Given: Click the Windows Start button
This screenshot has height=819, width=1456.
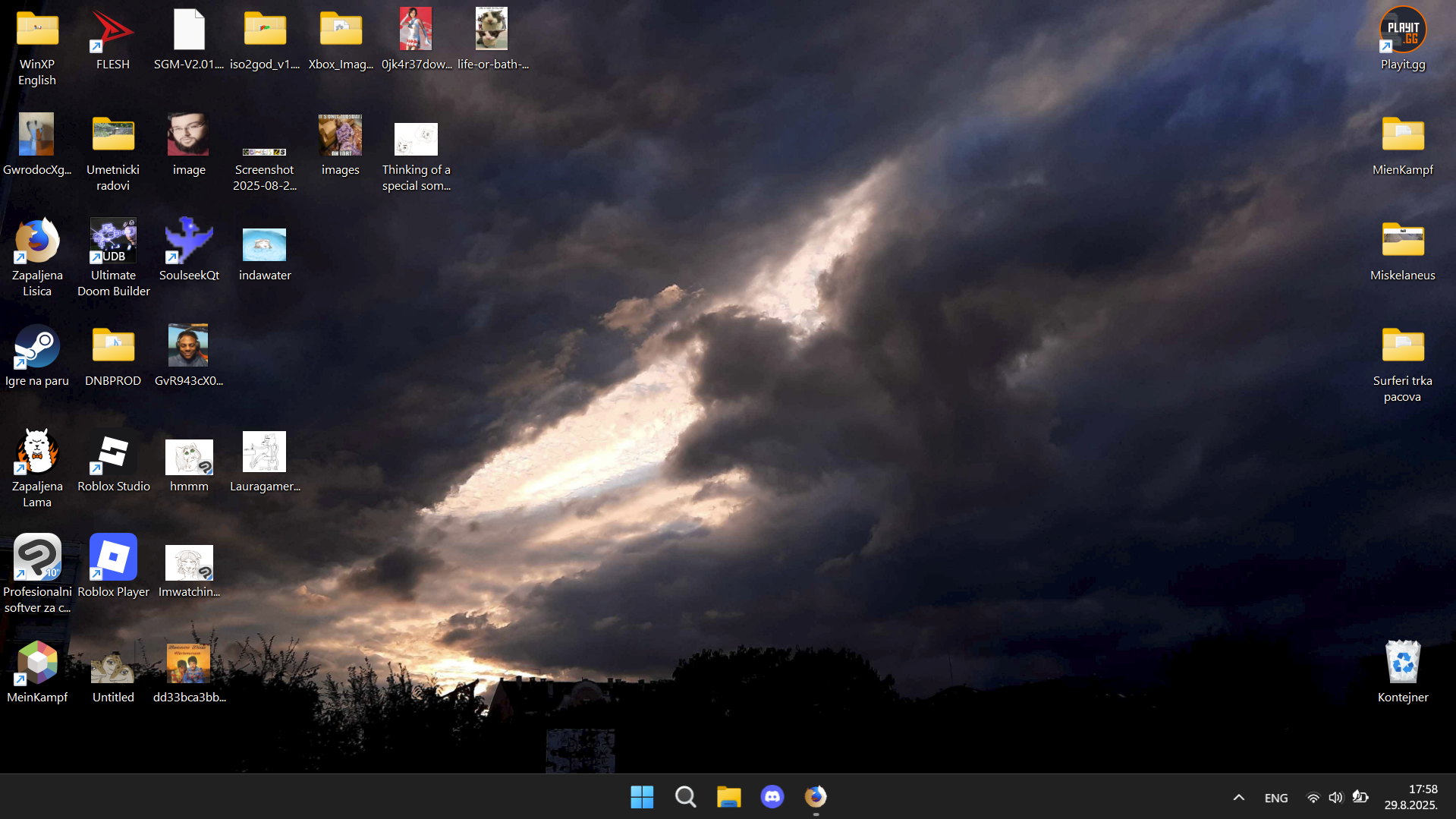Looking at the screenshot, I should [642, 796].
